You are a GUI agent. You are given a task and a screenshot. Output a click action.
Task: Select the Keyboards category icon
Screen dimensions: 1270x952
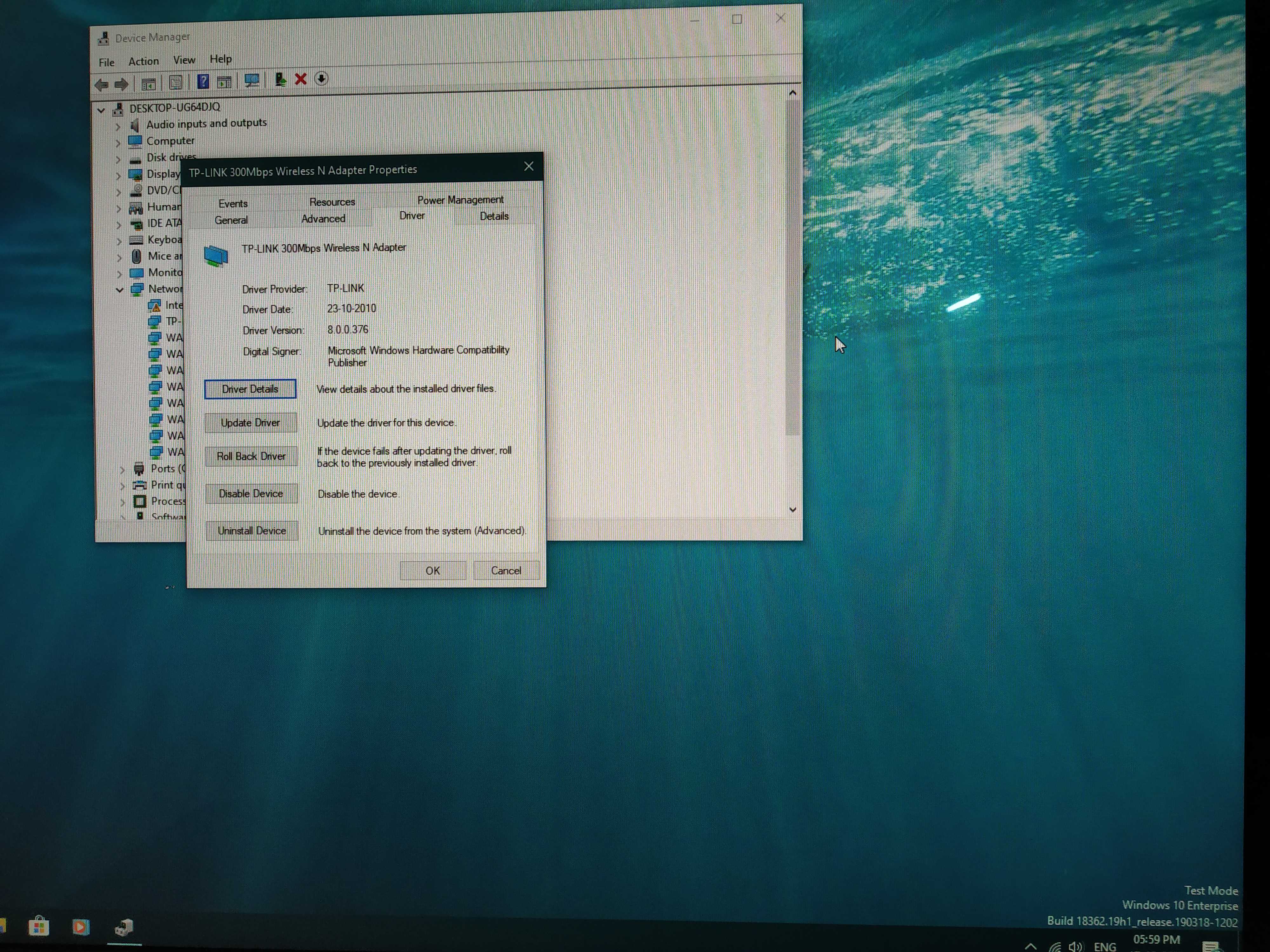136,240
